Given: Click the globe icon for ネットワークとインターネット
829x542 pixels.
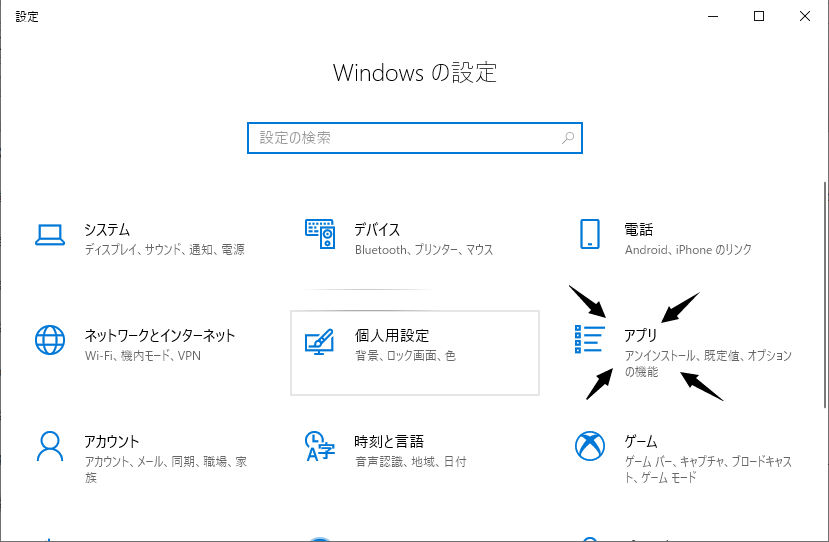Looking at the screenshot, I should pyautogui.click(x=50, y=339).
